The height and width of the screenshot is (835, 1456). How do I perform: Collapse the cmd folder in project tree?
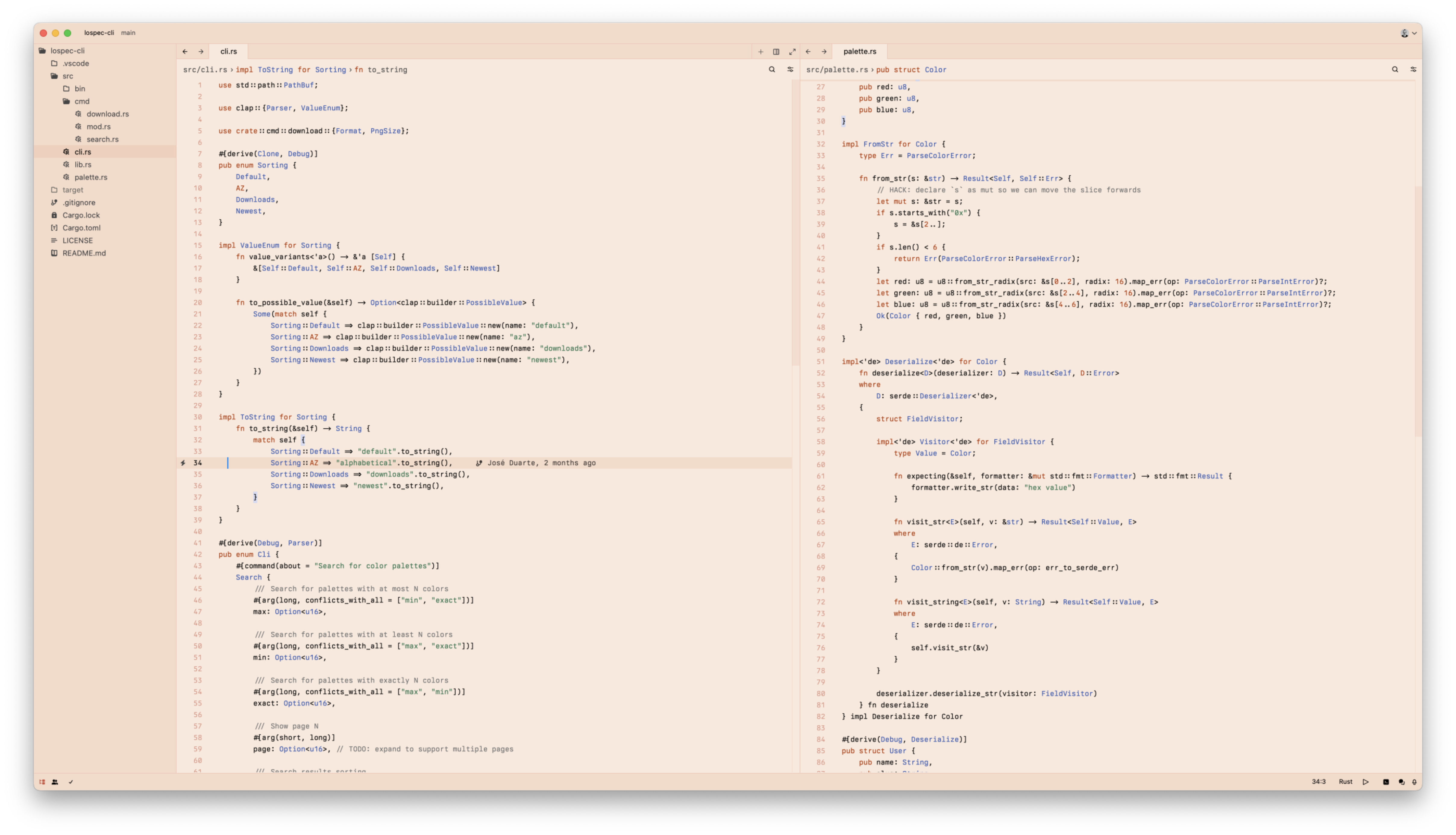tap(81, 102)
